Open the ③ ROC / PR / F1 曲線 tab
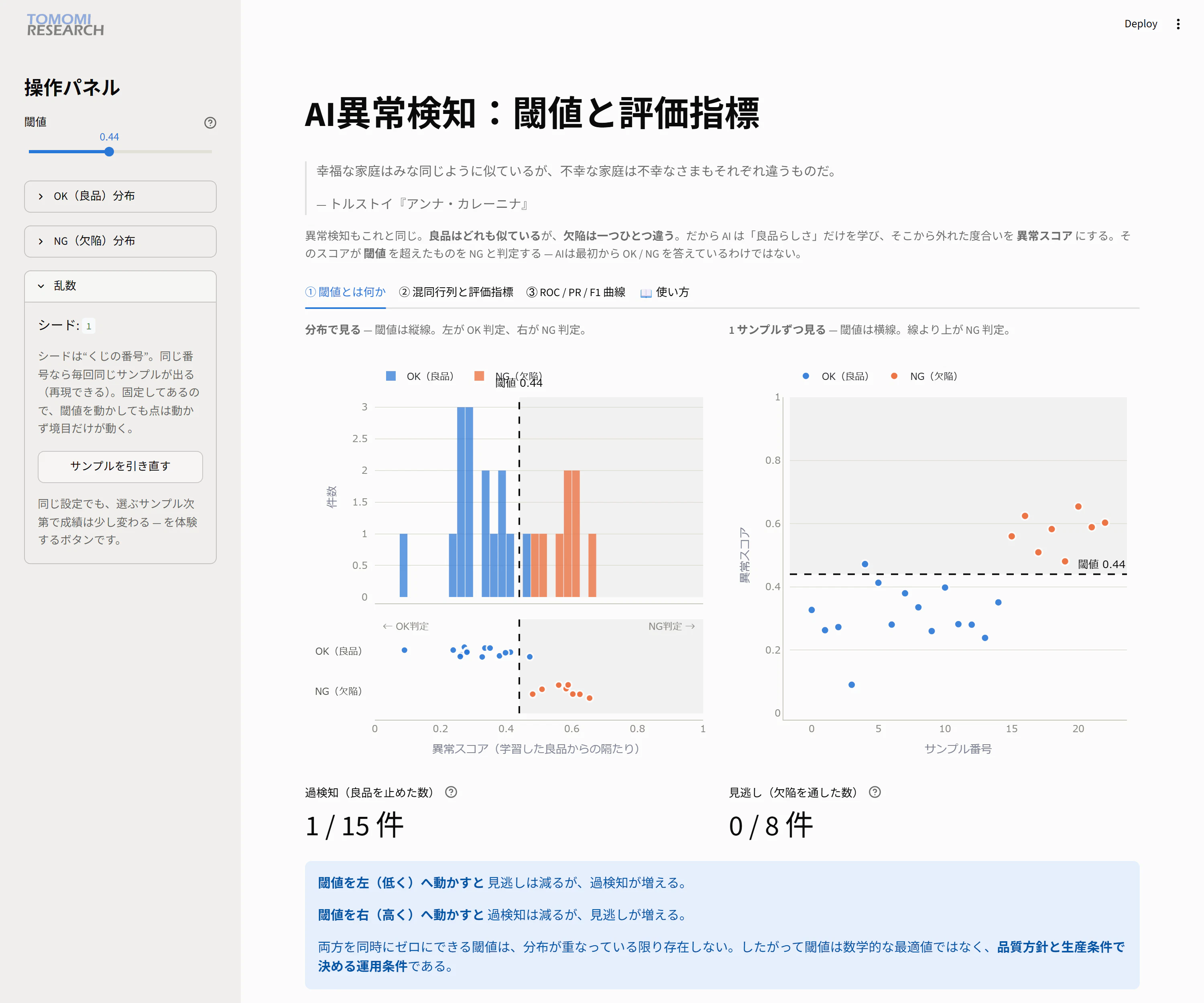 click(x=576, y=292)
